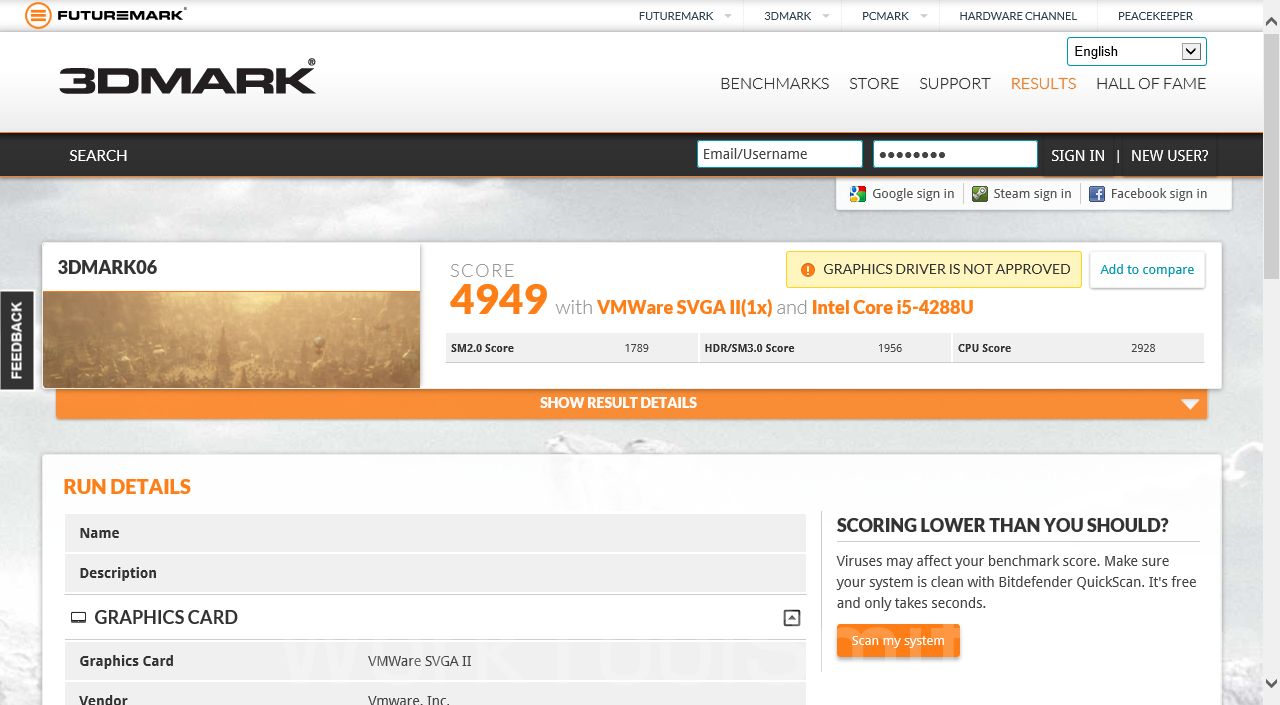Click the Graphics Driver Is Not Approved notice
1280x705 pixels.
point(934,270)
